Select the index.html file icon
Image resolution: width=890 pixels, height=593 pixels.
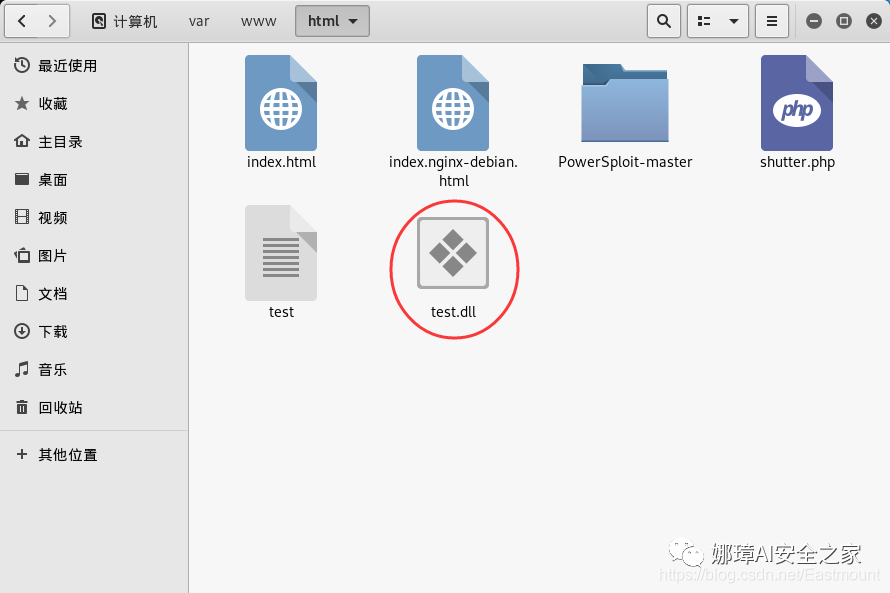point(281,103)
